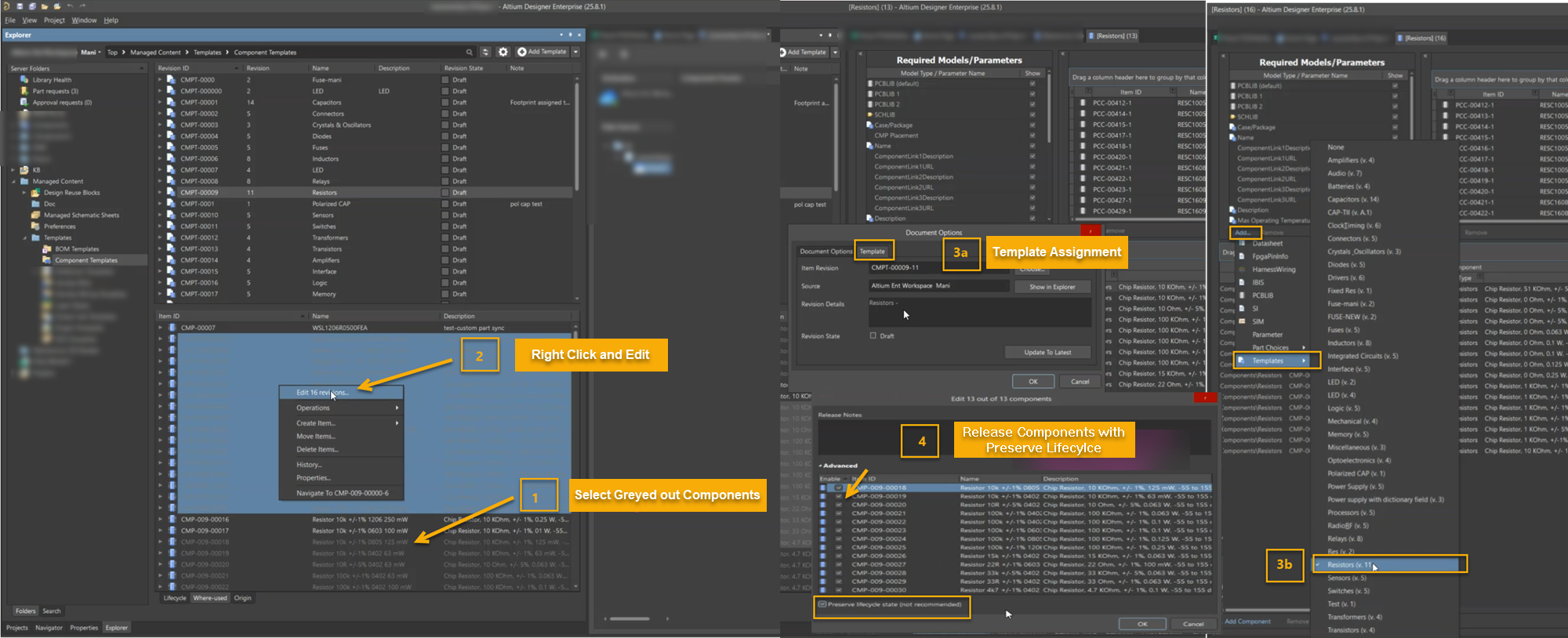Click the Datasheet icon in the Add menu
This screenshot has width=1568, height=638.
point(1242,244)
